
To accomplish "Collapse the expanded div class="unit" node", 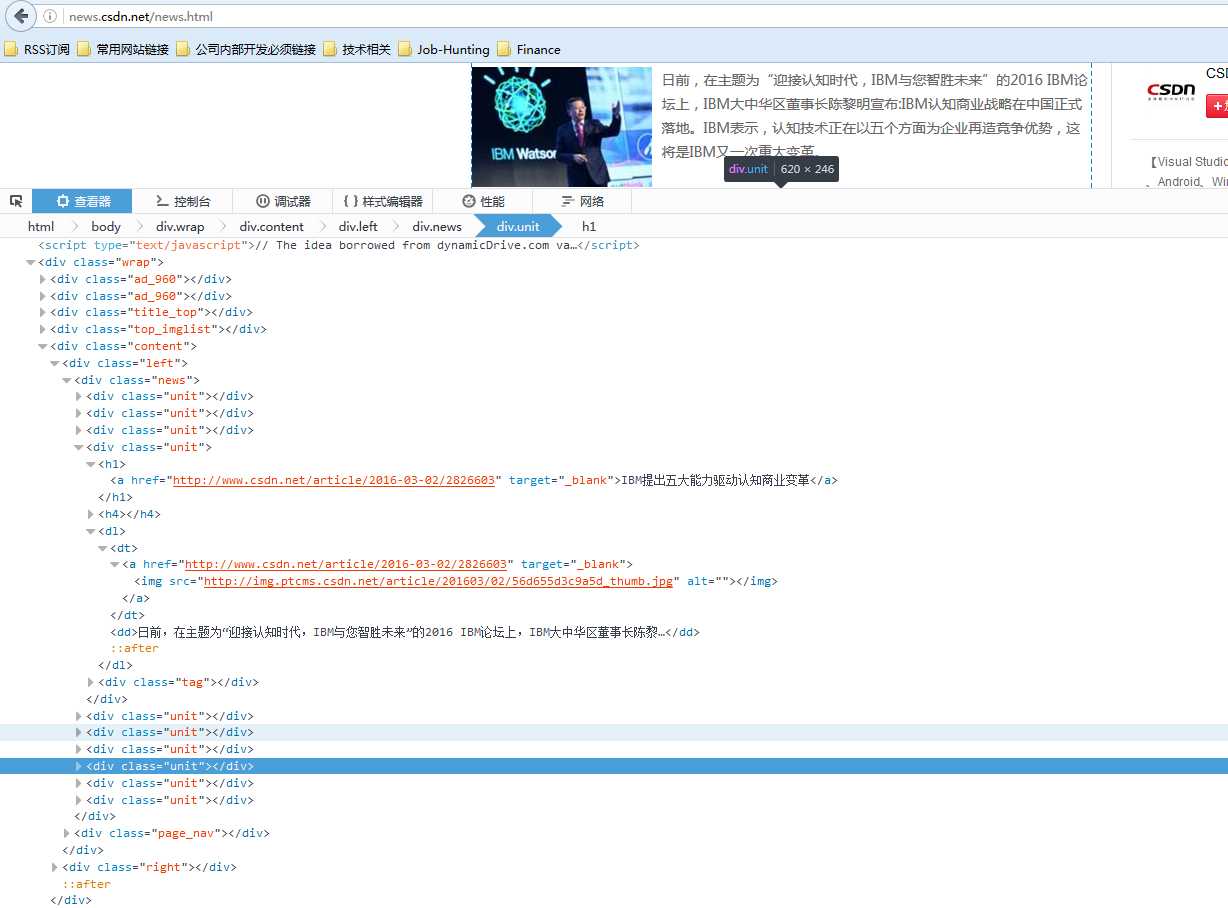I will point(79,447).
